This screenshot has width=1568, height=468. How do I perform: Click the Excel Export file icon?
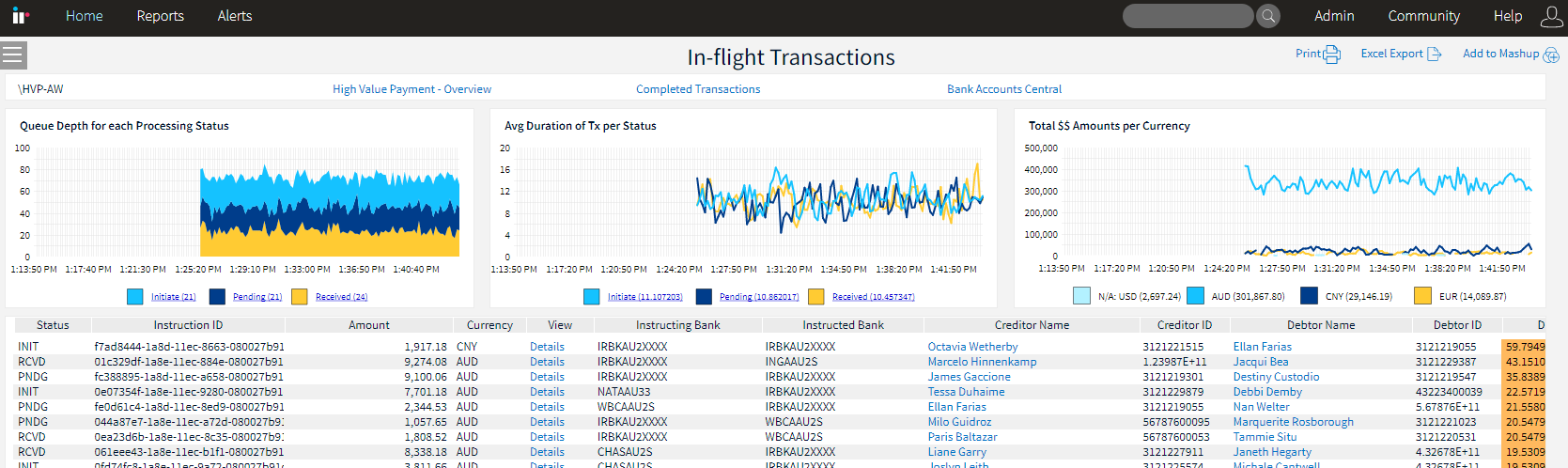(x=1434, y=55)
